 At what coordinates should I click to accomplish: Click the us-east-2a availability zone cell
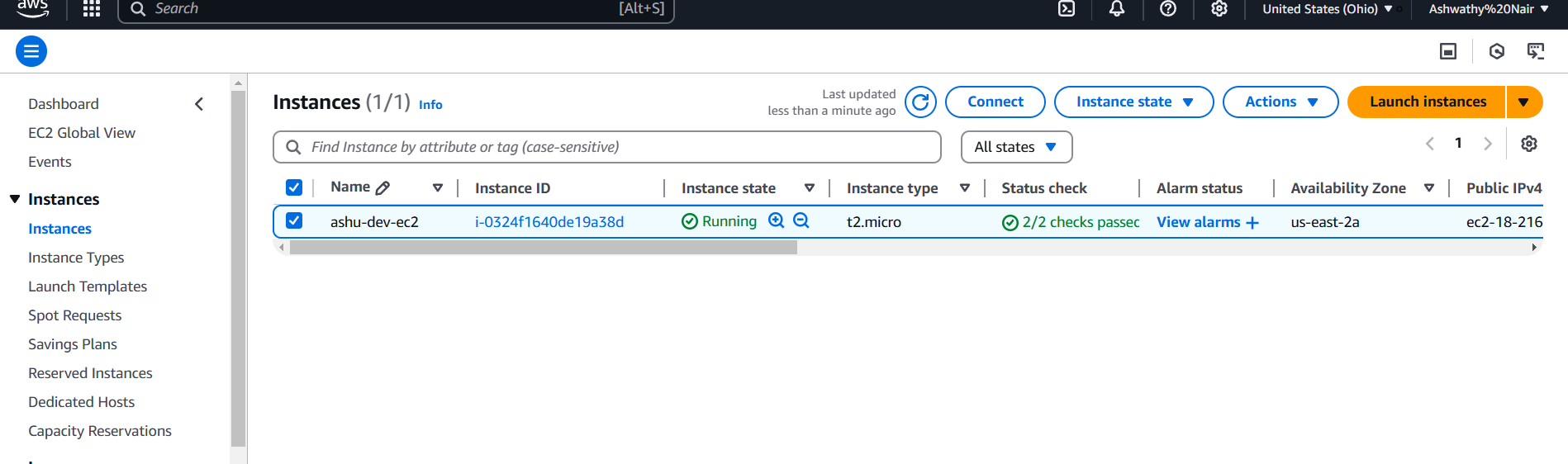point(1325,222)
